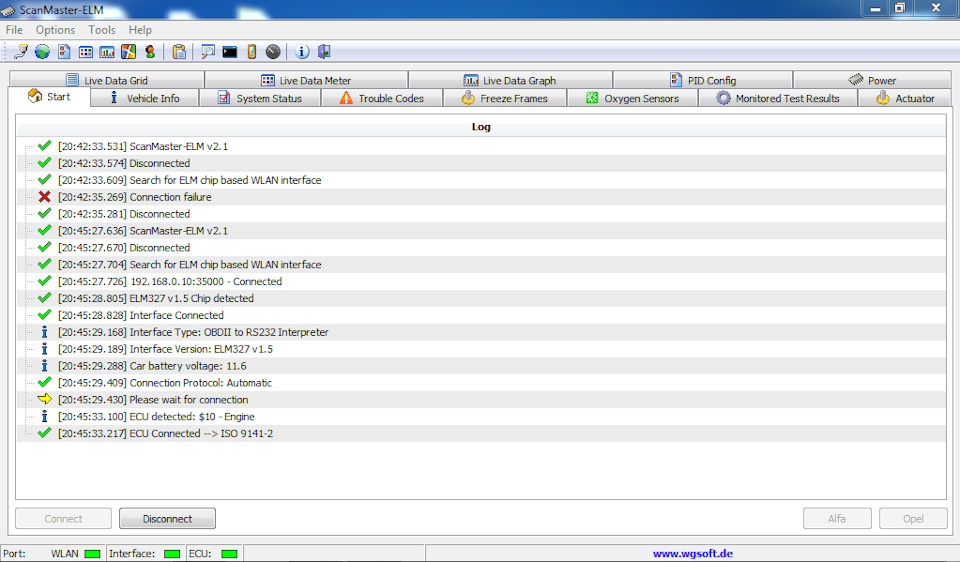This screenshot has height=562, width=960.
Task: Select the 'Connection failure' log row
Action: click(481, 197)
